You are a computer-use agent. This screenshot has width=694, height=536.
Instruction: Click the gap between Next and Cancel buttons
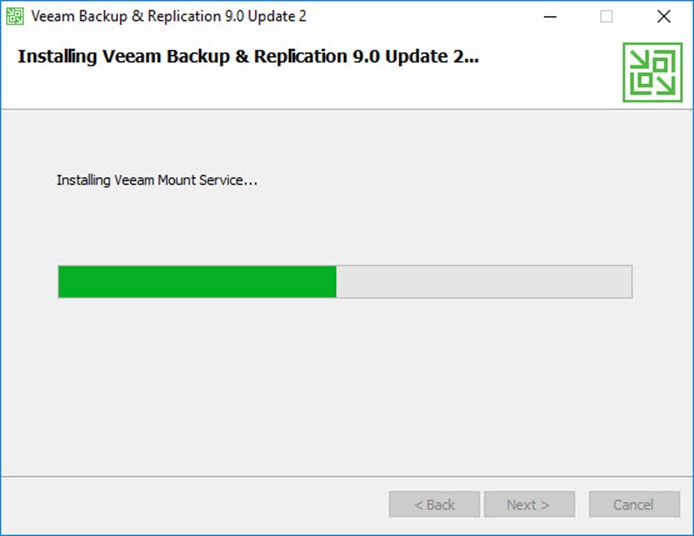pos(582,504)
